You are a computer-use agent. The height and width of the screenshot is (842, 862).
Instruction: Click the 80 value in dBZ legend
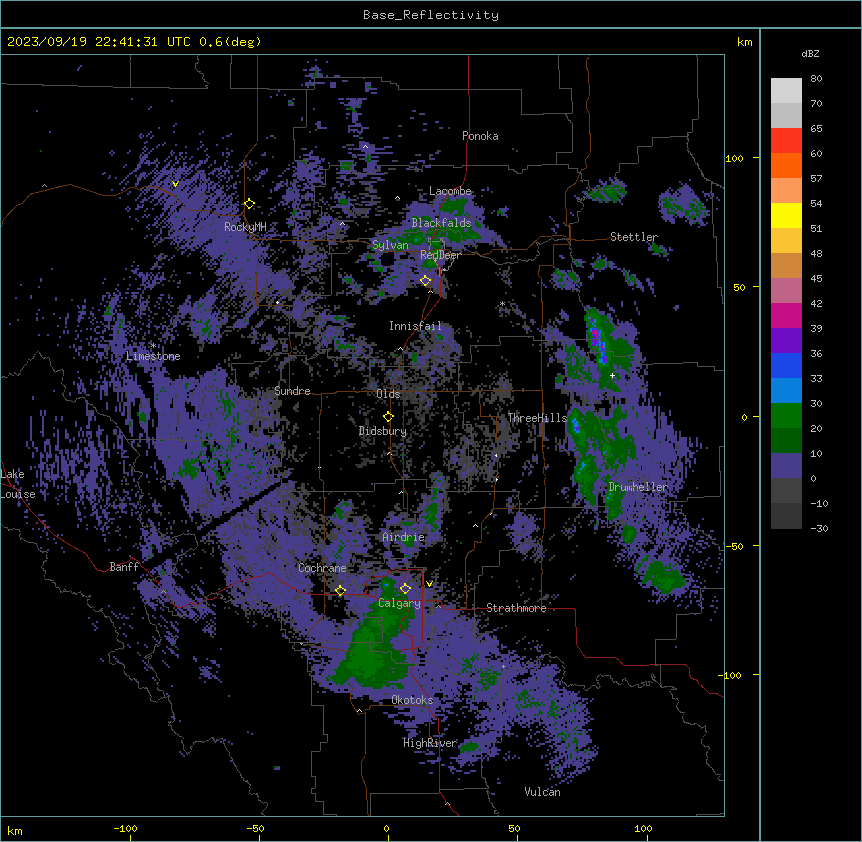pyautogui.click(x=816, y=79)
